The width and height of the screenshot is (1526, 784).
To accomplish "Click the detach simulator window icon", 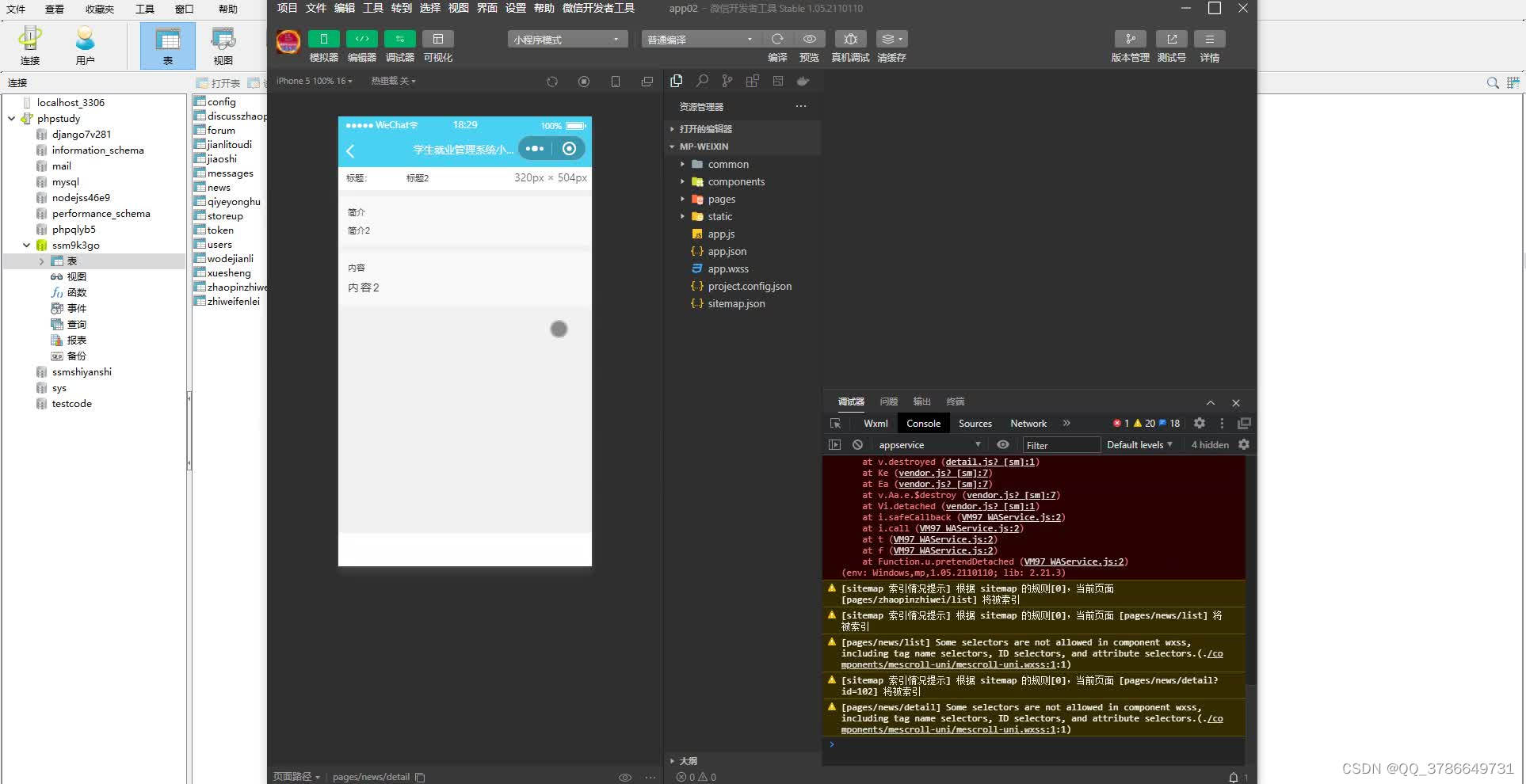I will coord(647,82).
